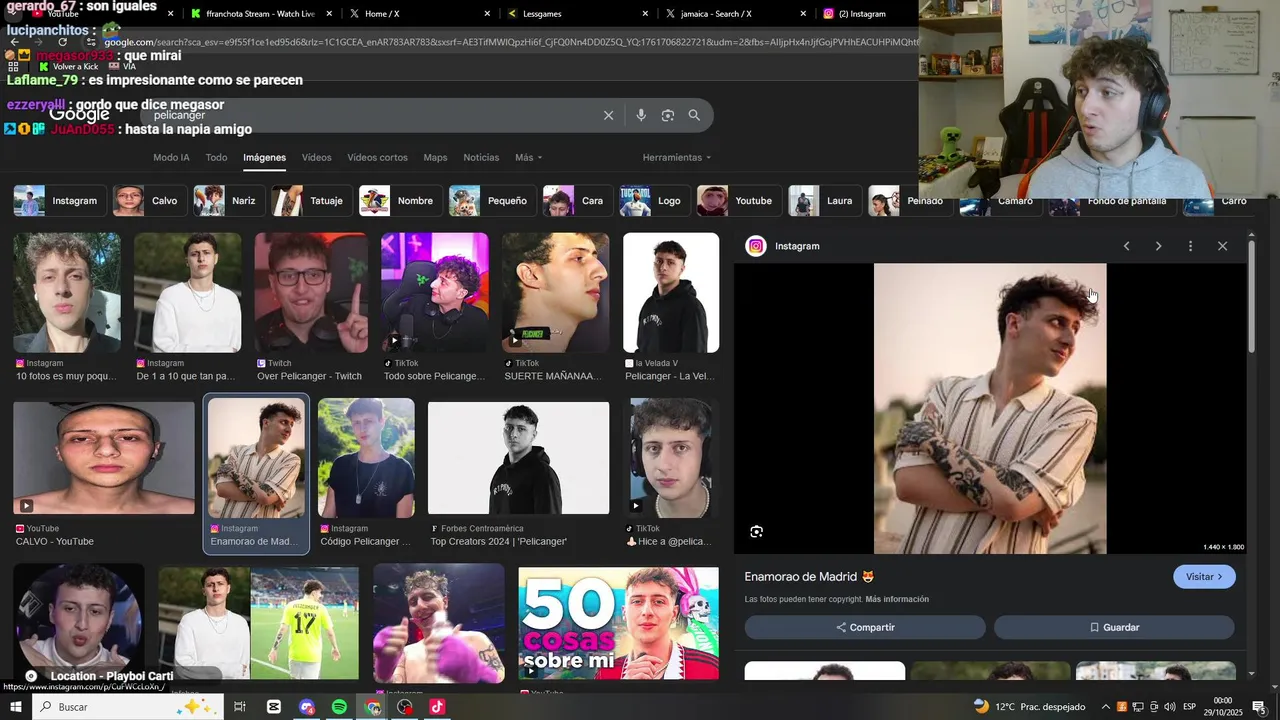Image resolution: width=1280 pixels, height=720 pixels.
Task: Apply the Tatuaje filter chip
Action: click(x=311, y=201)
